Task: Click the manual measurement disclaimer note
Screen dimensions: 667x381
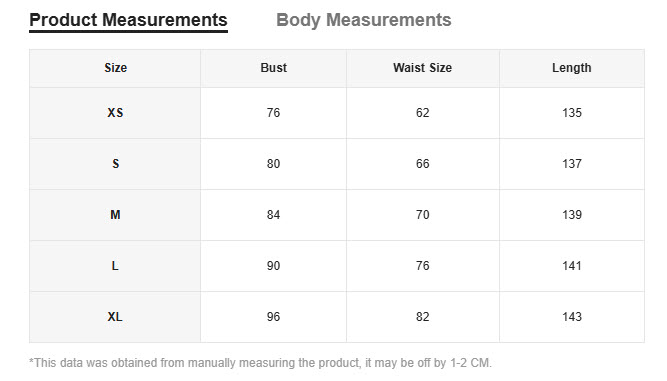Action: [260, 363]
